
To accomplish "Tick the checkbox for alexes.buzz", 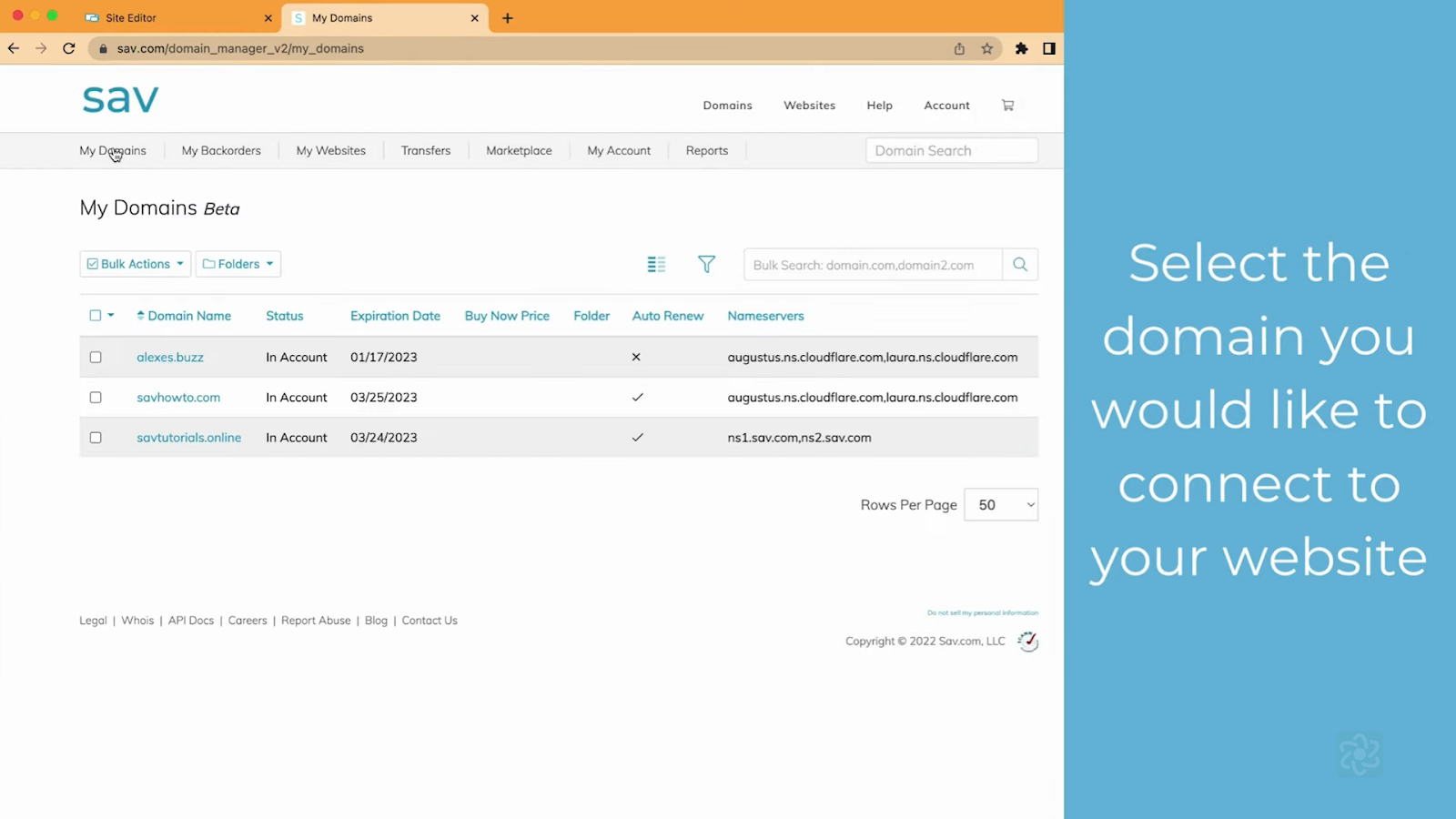I will [96, 358].
